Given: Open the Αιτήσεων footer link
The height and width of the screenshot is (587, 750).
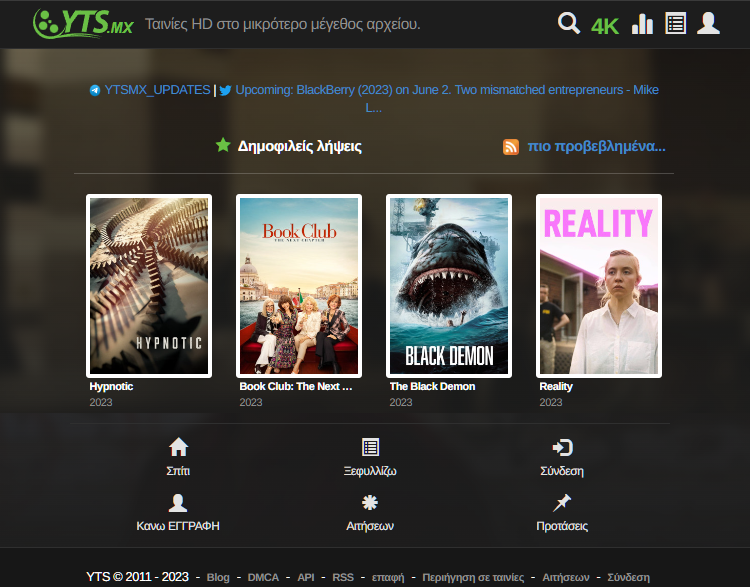Looking at the screenshot, I should click(566, 577).
